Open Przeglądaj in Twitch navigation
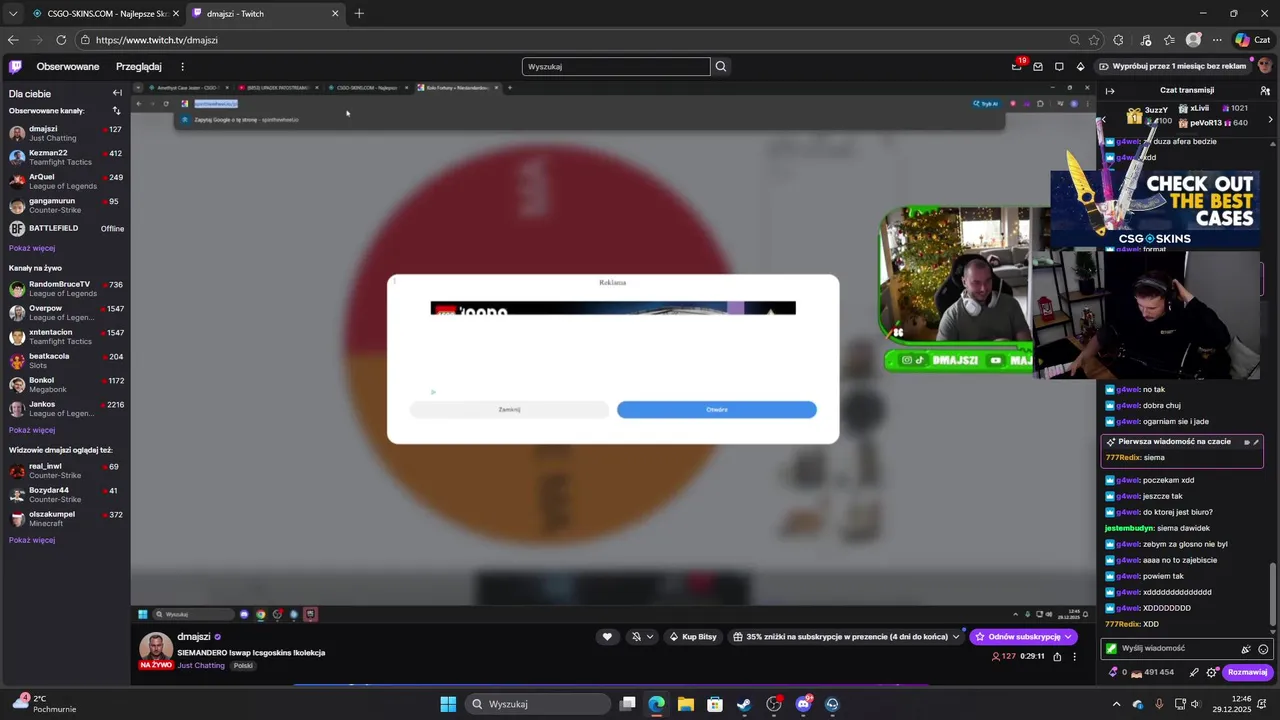 click(x=138, y=67)
